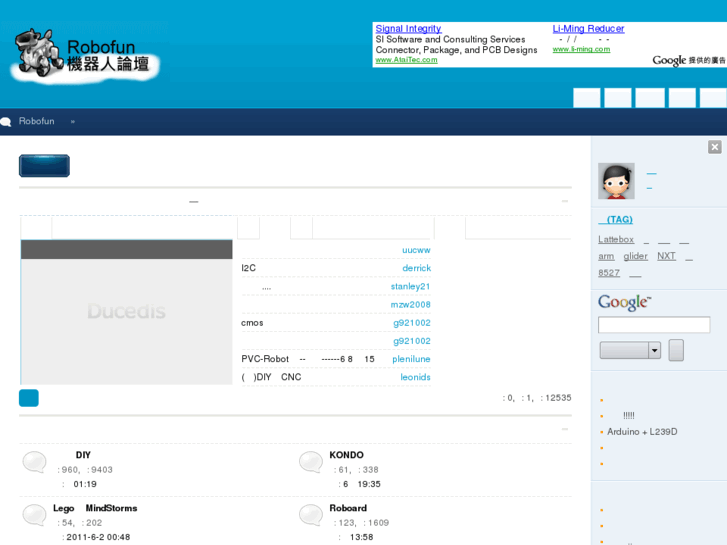The image size is (727, 545).
Task: Click the Robofun breadcrumb link
Action: [37, 121]
